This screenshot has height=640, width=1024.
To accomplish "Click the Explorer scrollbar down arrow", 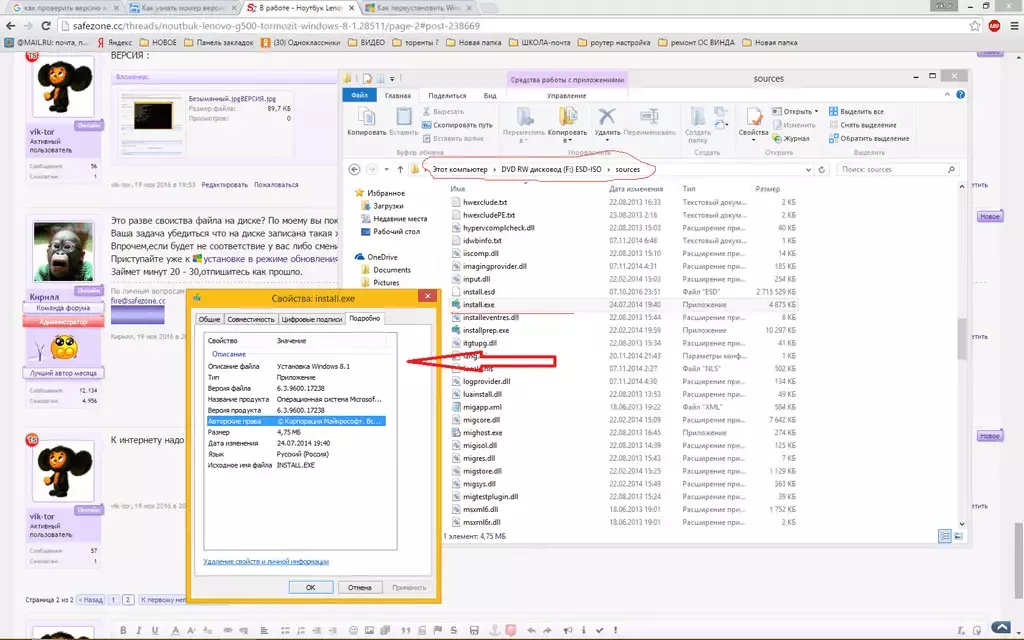I will (x=961, y=524).
